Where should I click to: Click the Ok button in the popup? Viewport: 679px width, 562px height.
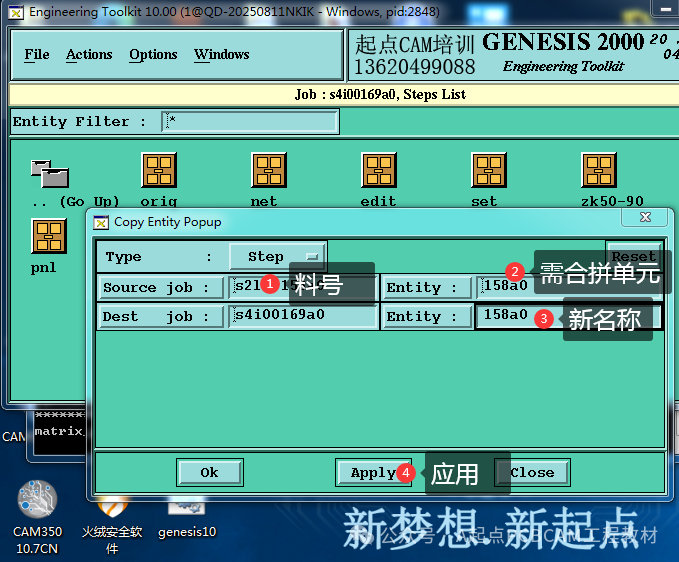[x=210, y=472]
